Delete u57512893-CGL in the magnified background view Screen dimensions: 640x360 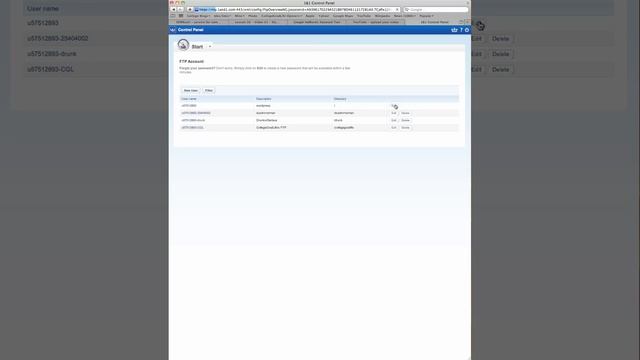500,69
